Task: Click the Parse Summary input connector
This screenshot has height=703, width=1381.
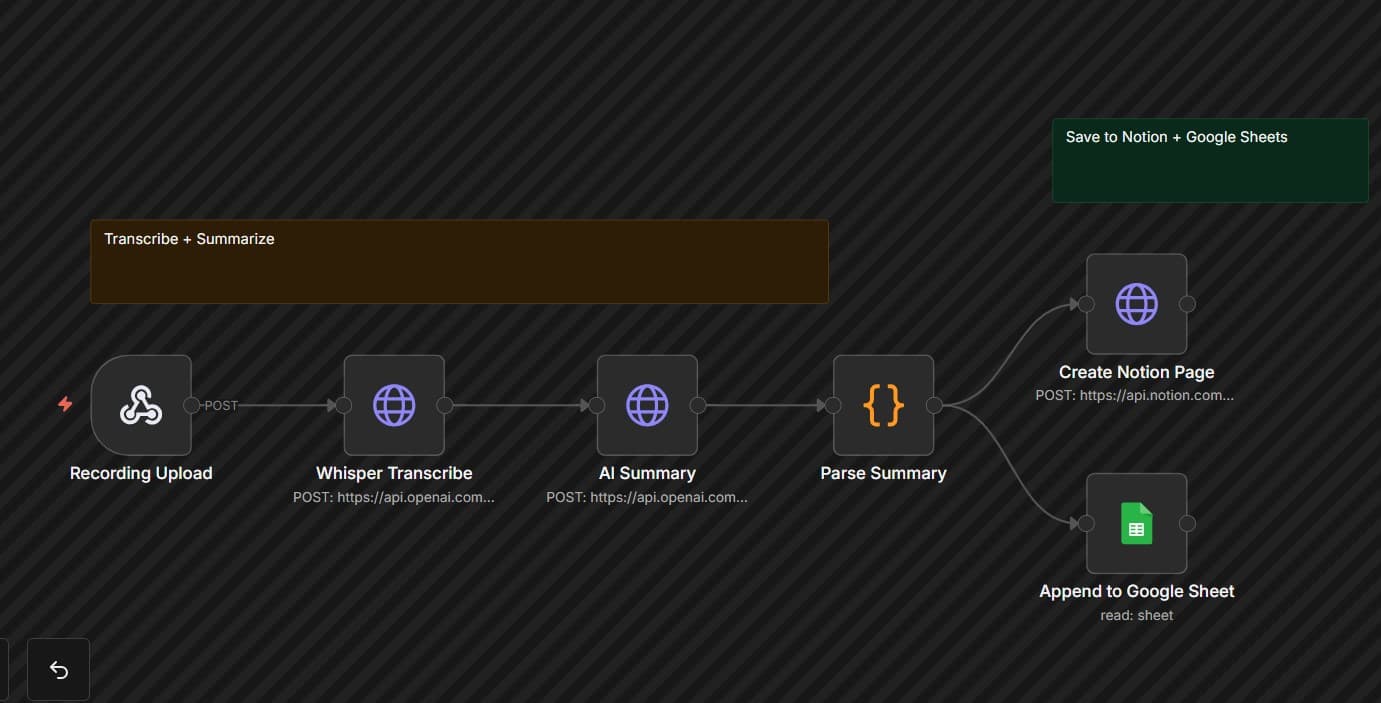Action: click(833, 405)
